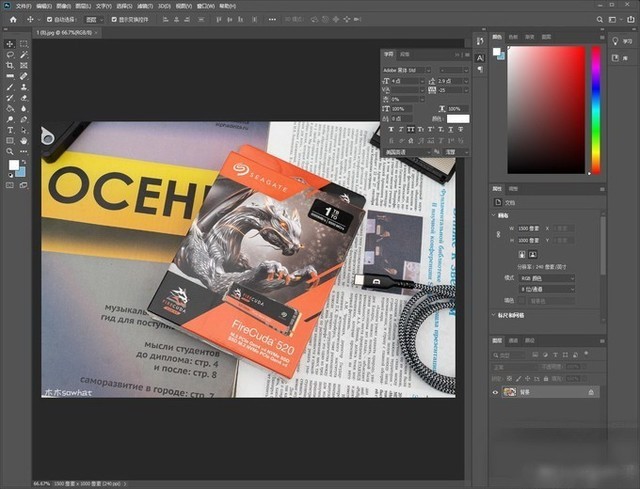This screenshot has height=489, width=640.
Task: Select the Pen tool
Action: point(24,119)
